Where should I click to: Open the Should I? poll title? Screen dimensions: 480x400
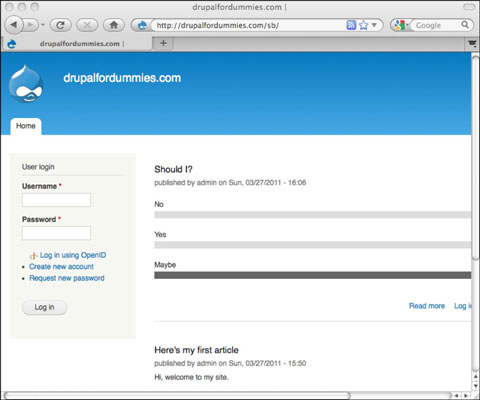pyautogui.click(x=173, y=169)
